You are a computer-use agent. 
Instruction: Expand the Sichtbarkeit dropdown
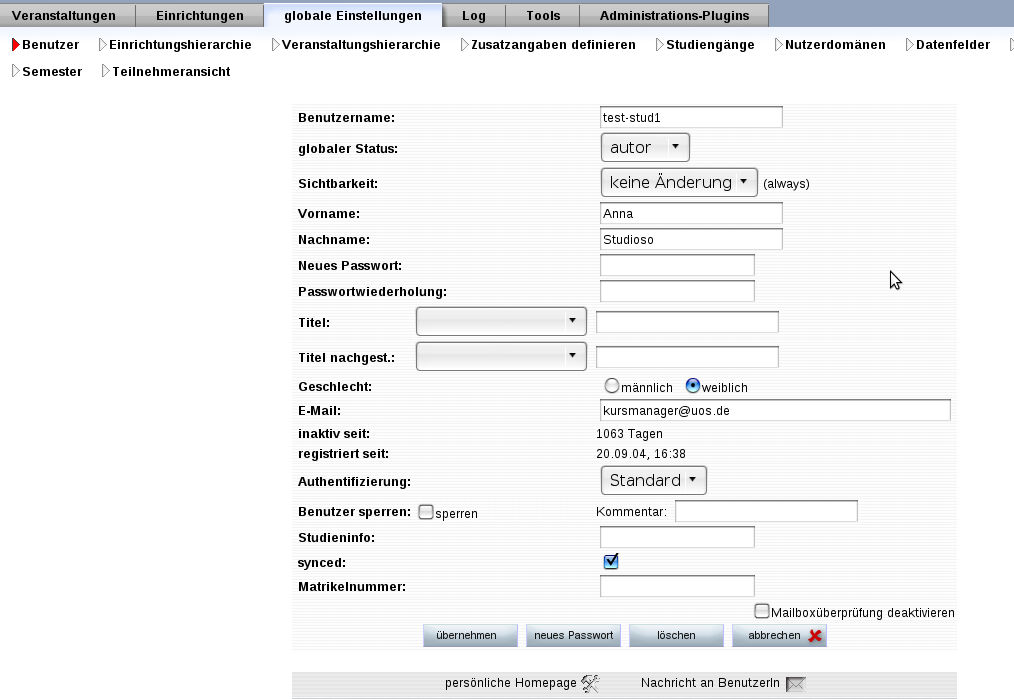tap(679, 183)
